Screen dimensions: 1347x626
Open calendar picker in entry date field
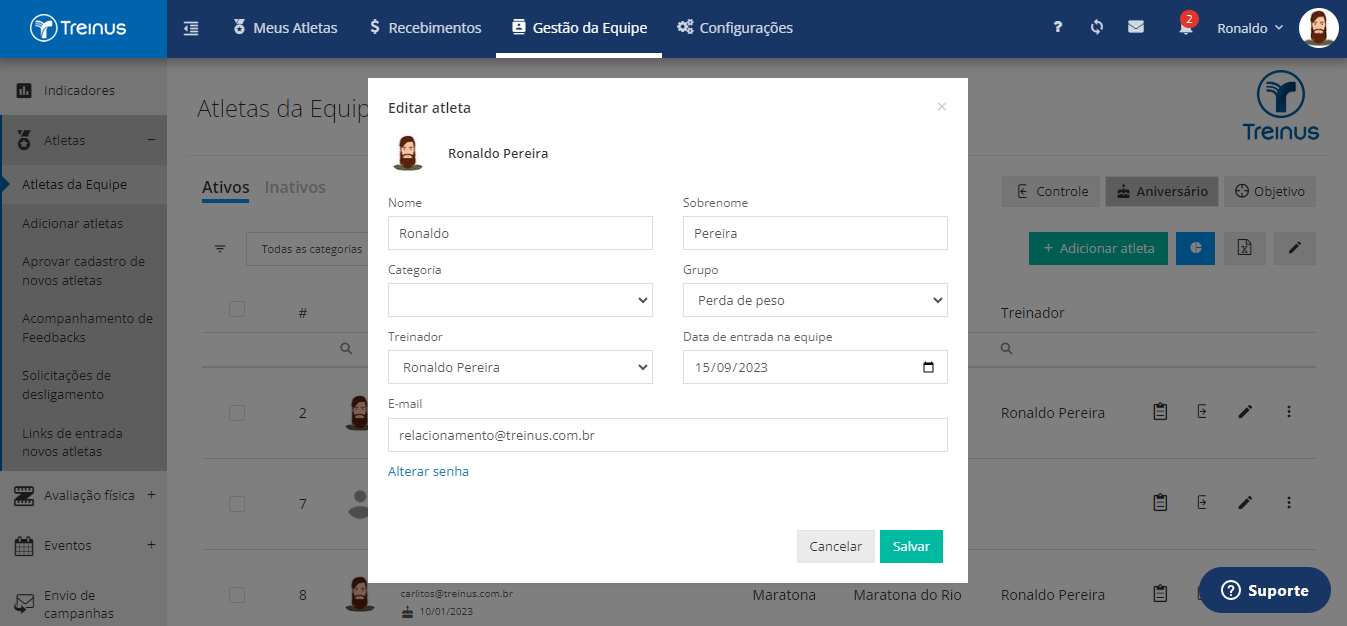tap(928, 367)
